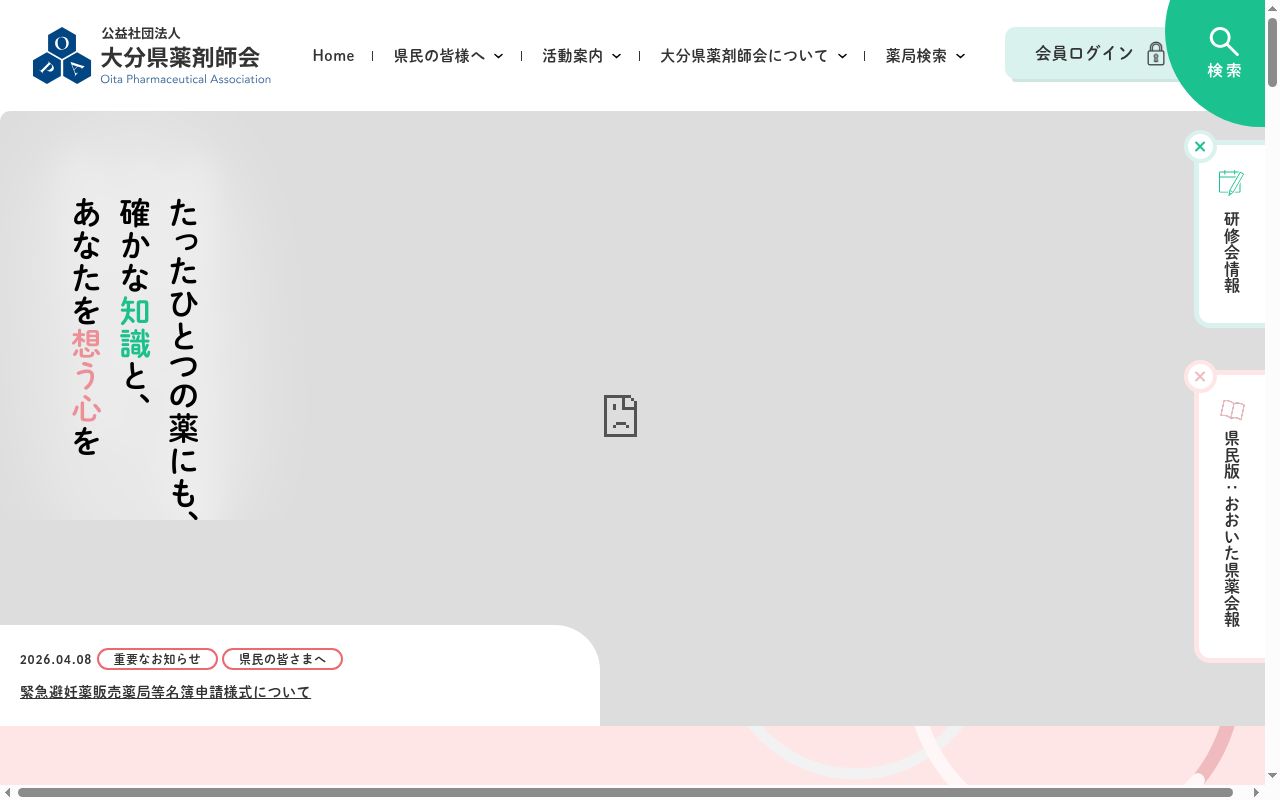Expand the 薬局検索 dropdown chevron
Image resolution: width=1280 pixels, height=800 pixels.
(x=960, y=56)
